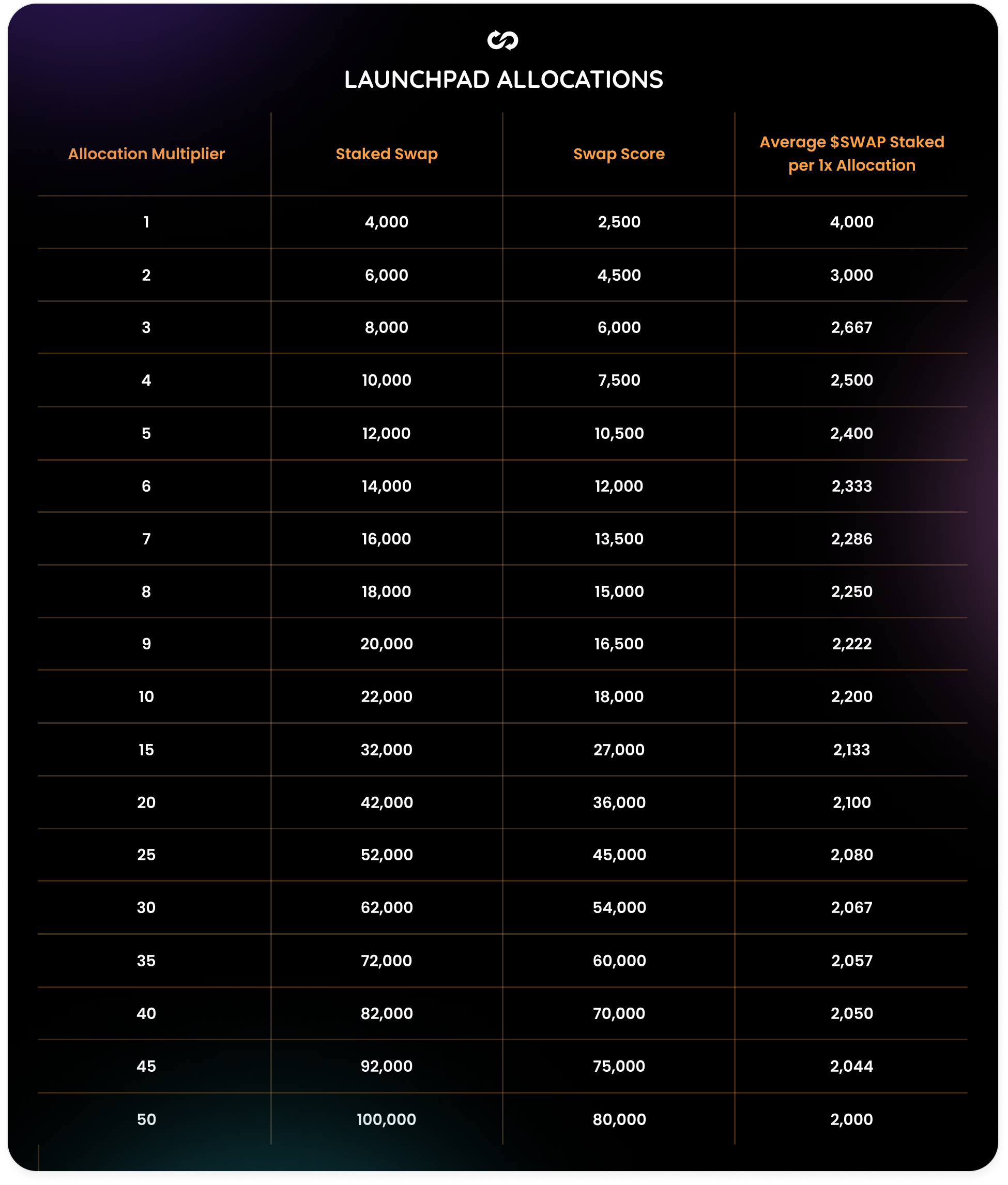Select the Allocation Multiplier column header
The width and height of the screenshot is (1008, 1185).
pyautogui.click(x=146, y=154)
